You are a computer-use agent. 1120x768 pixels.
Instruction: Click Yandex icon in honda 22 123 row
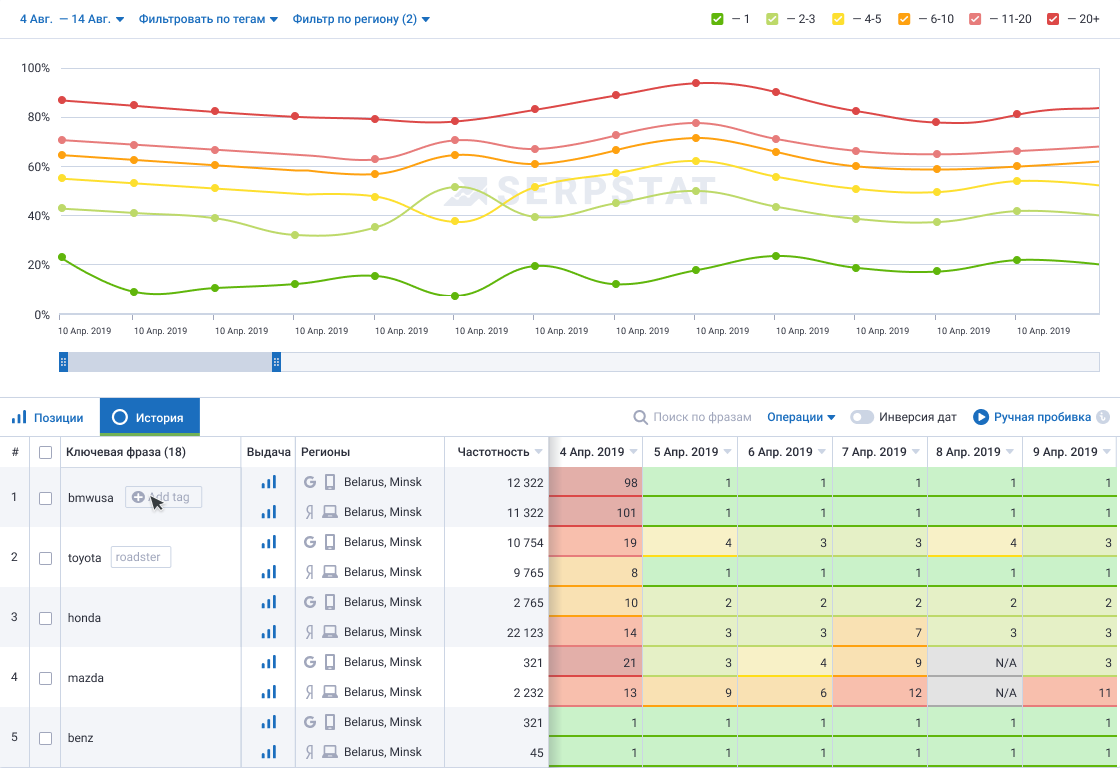pyautogui.click(x=310, y=632)
